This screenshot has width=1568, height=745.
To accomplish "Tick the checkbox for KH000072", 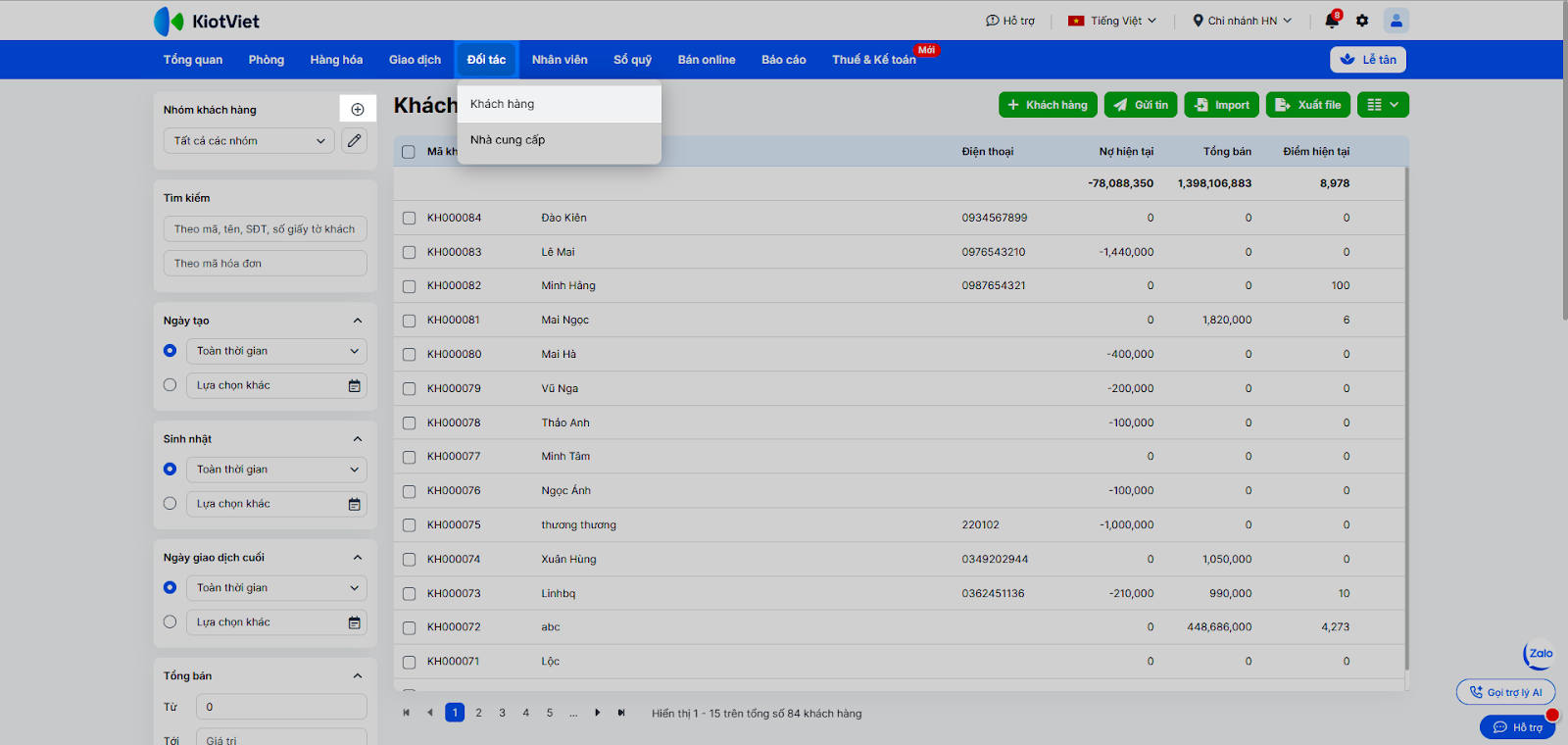I will click(x=409, y=627).
